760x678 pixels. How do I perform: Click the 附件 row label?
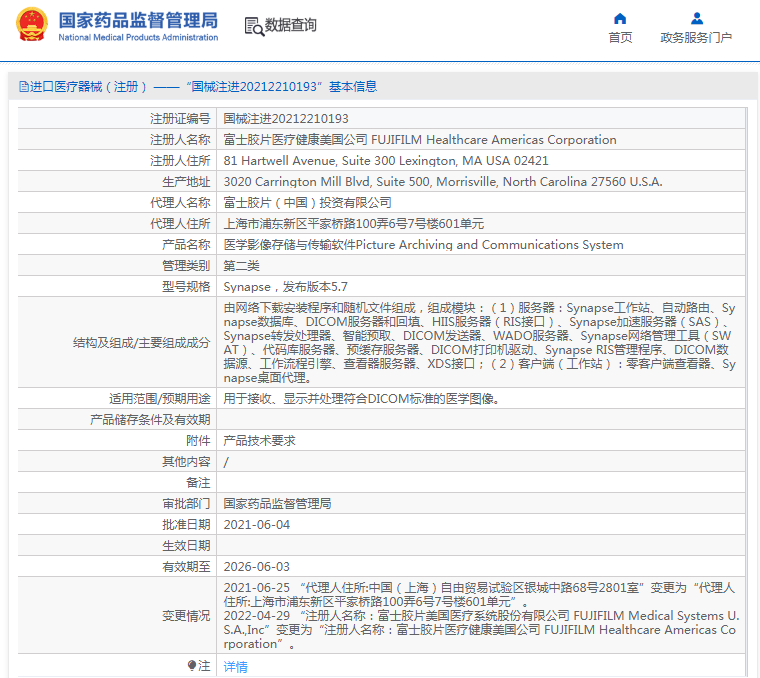pos(198,441)
